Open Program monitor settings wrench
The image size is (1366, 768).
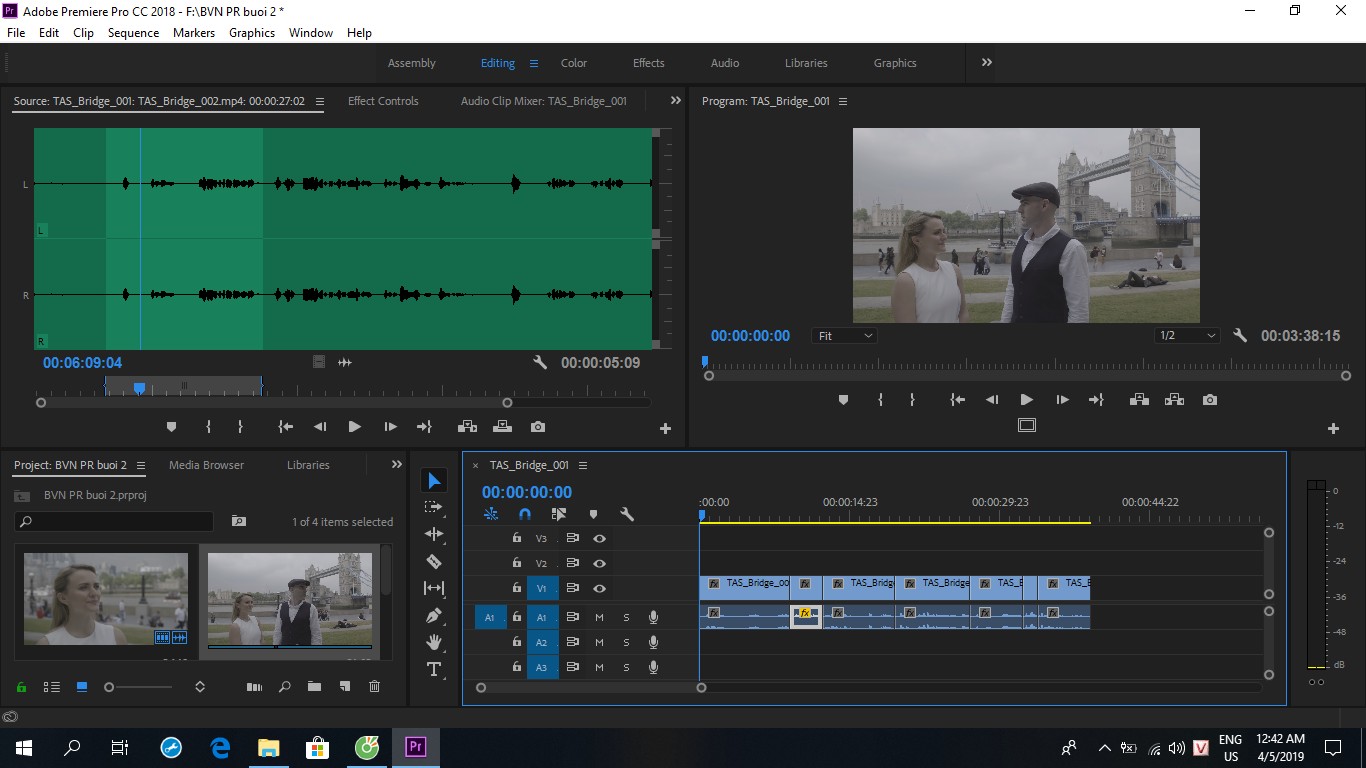[x=1240, y=336]
